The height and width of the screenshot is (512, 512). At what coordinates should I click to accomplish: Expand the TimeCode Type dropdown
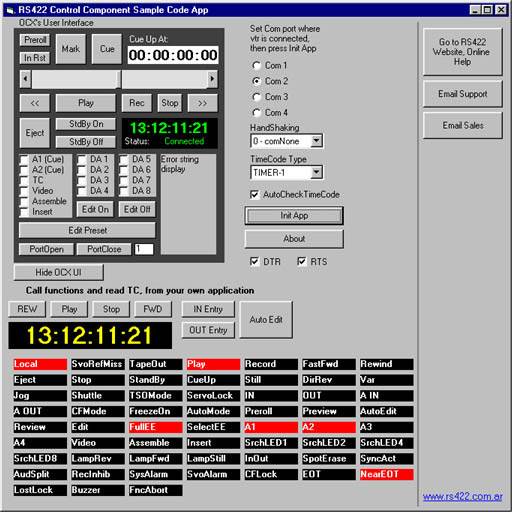(x=316, y=173)
